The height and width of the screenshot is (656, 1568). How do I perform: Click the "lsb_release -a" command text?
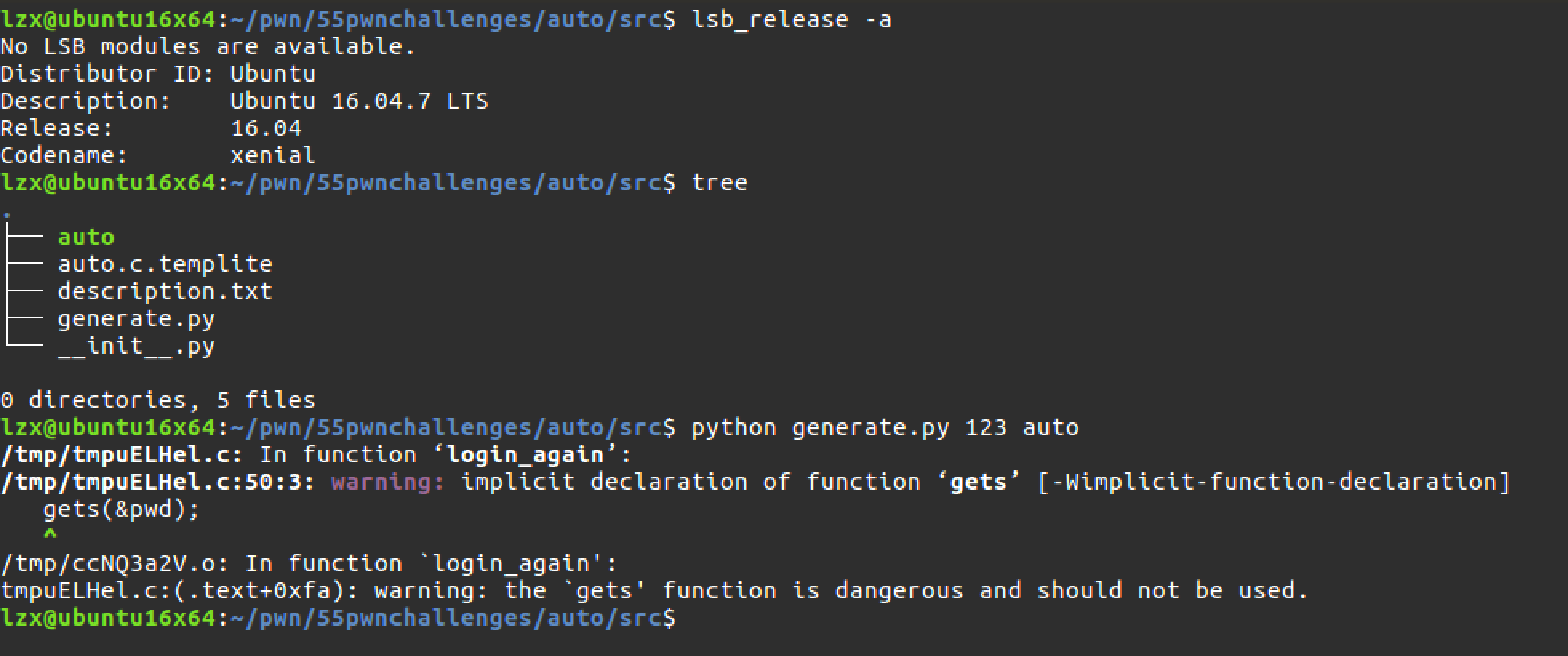pyautogui.click(x=791, y=19)
